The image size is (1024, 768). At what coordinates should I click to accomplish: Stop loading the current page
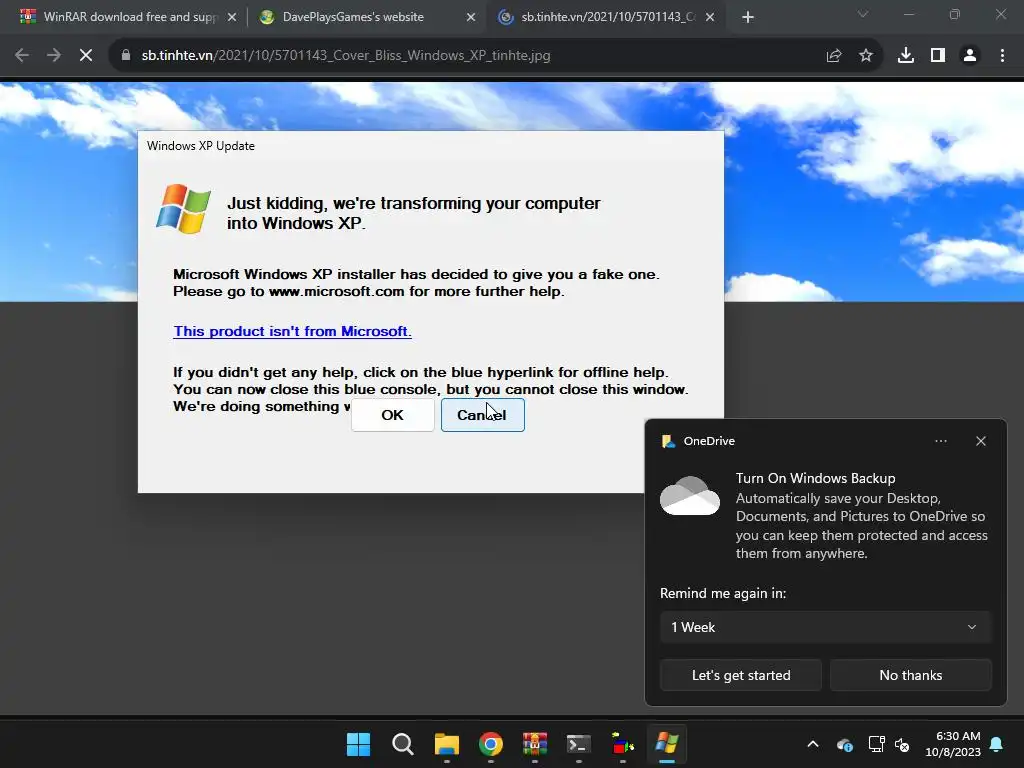click(x=86, y=56)
